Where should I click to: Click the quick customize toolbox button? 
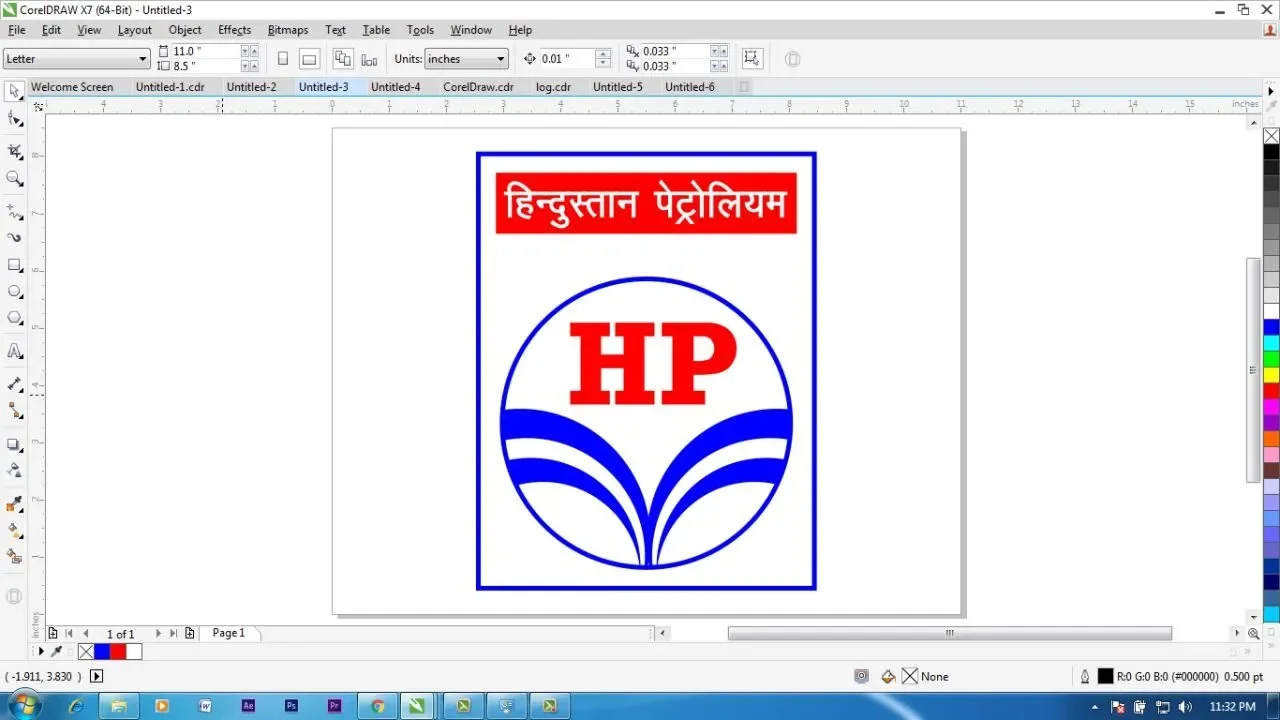14,596
